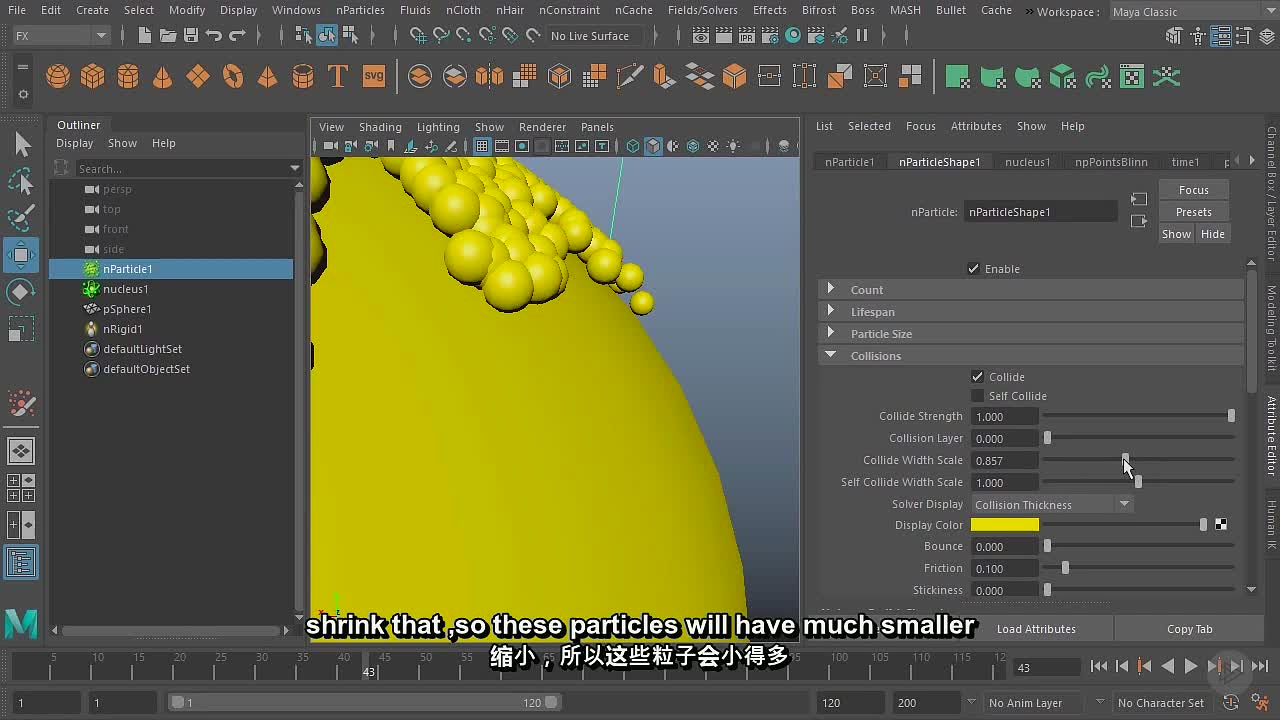The image size is (1280, 720).
Task: Open the No Anim Layer dropdown
Action: [x=1037, y=702]
